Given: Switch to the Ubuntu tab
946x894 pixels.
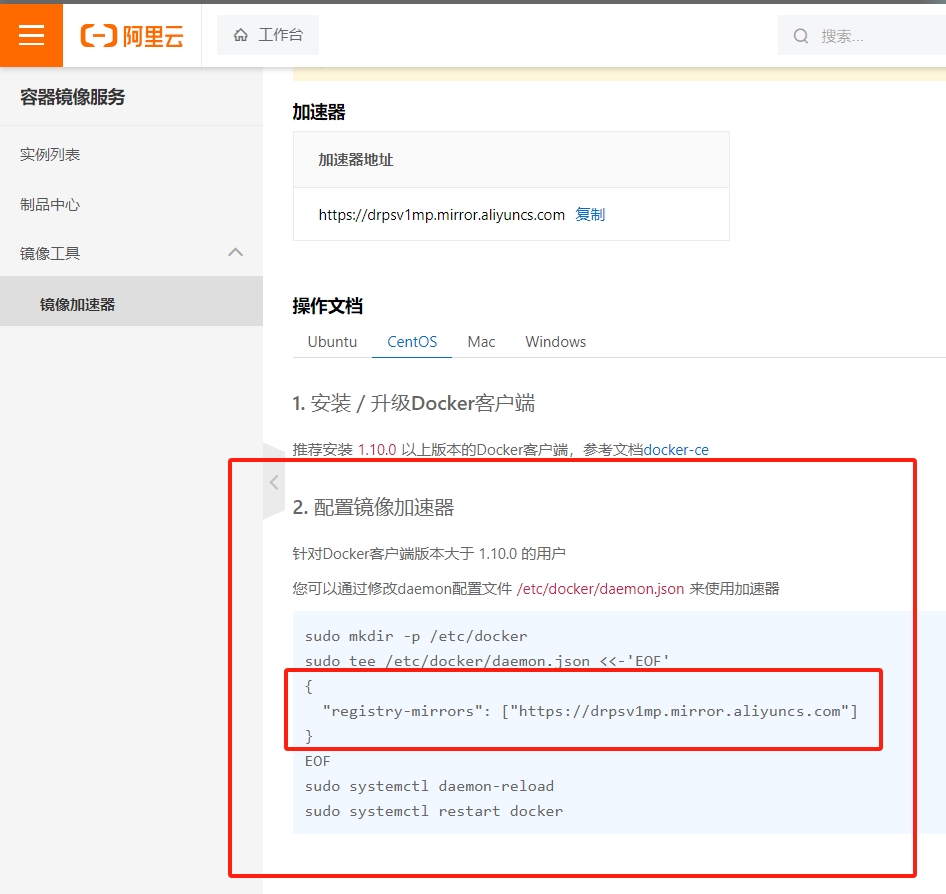Looking at the screenshot, I should point(332,342).
